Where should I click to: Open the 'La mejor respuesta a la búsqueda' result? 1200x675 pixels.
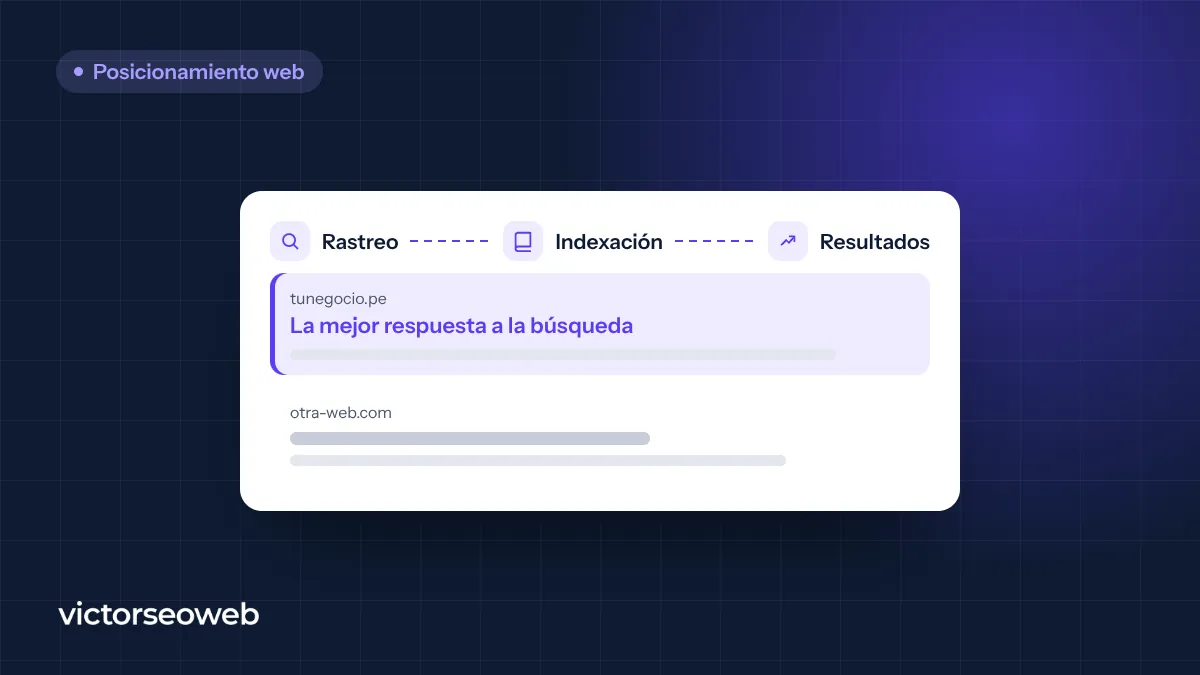click(x=461, y=325)
